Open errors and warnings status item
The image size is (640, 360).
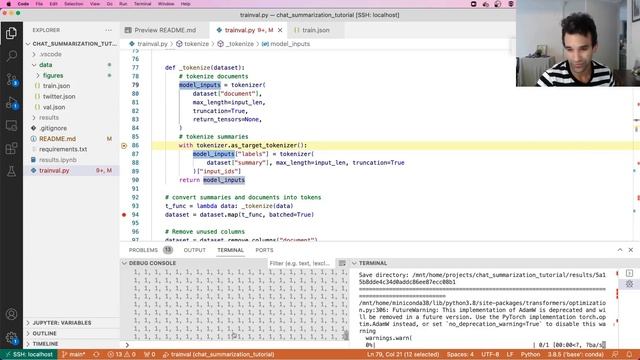coord(121,354)
